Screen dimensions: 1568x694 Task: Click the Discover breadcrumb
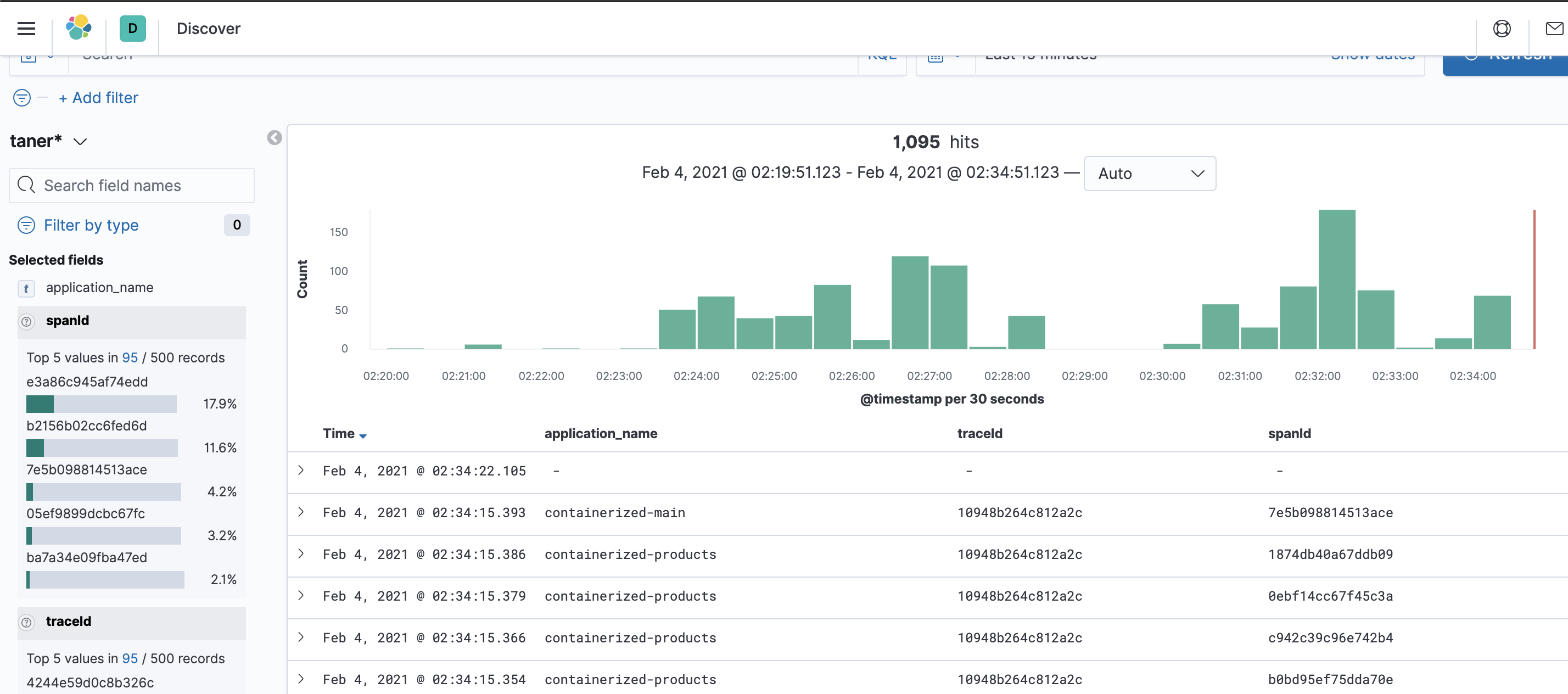[x=208, y=29]
